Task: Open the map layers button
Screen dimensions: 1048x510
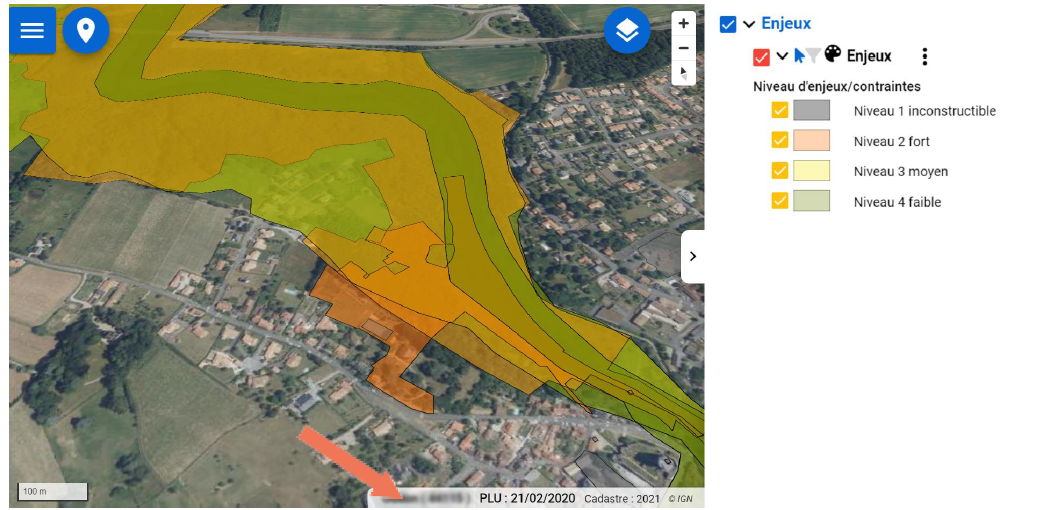Action: [x=627, y=31]
